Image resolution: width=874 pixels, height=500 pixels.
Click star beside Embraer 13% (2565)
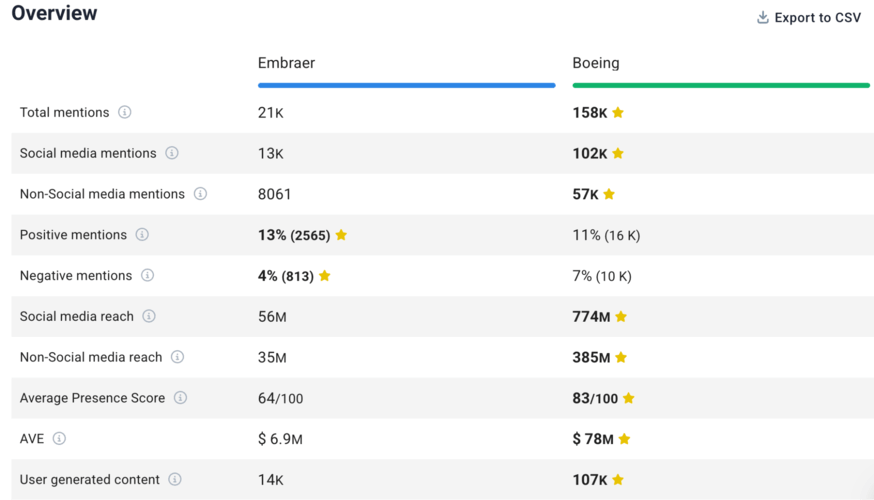pyautogui.click(x=341, y=235)
